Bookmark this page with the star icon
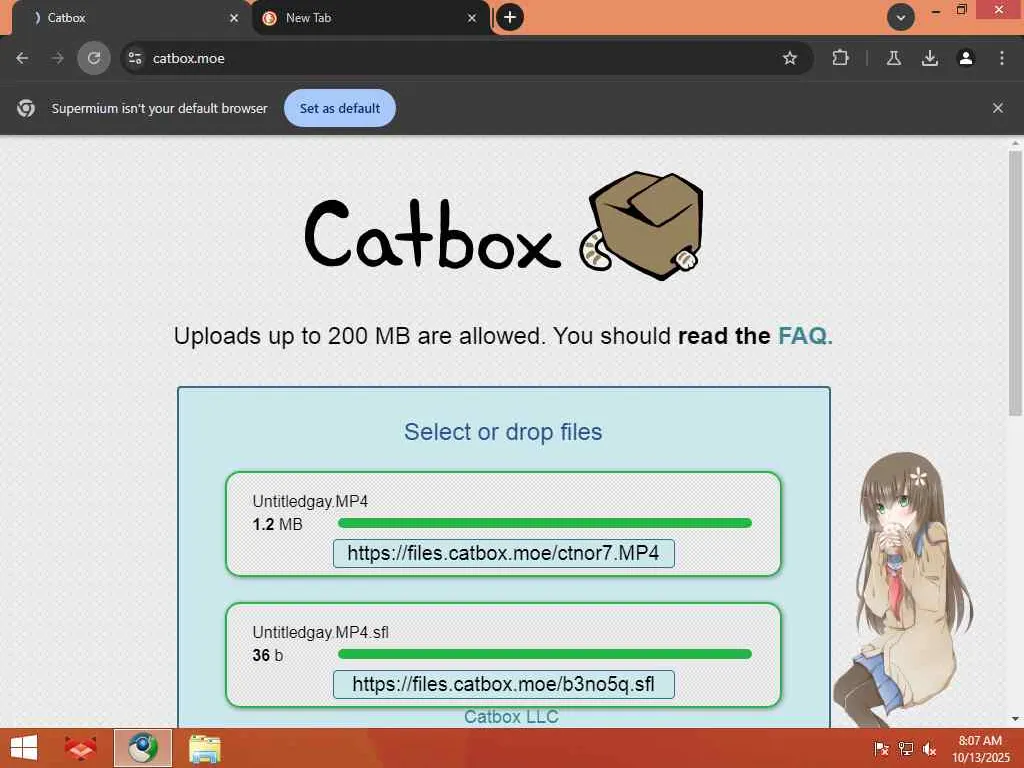 point(790,58)
